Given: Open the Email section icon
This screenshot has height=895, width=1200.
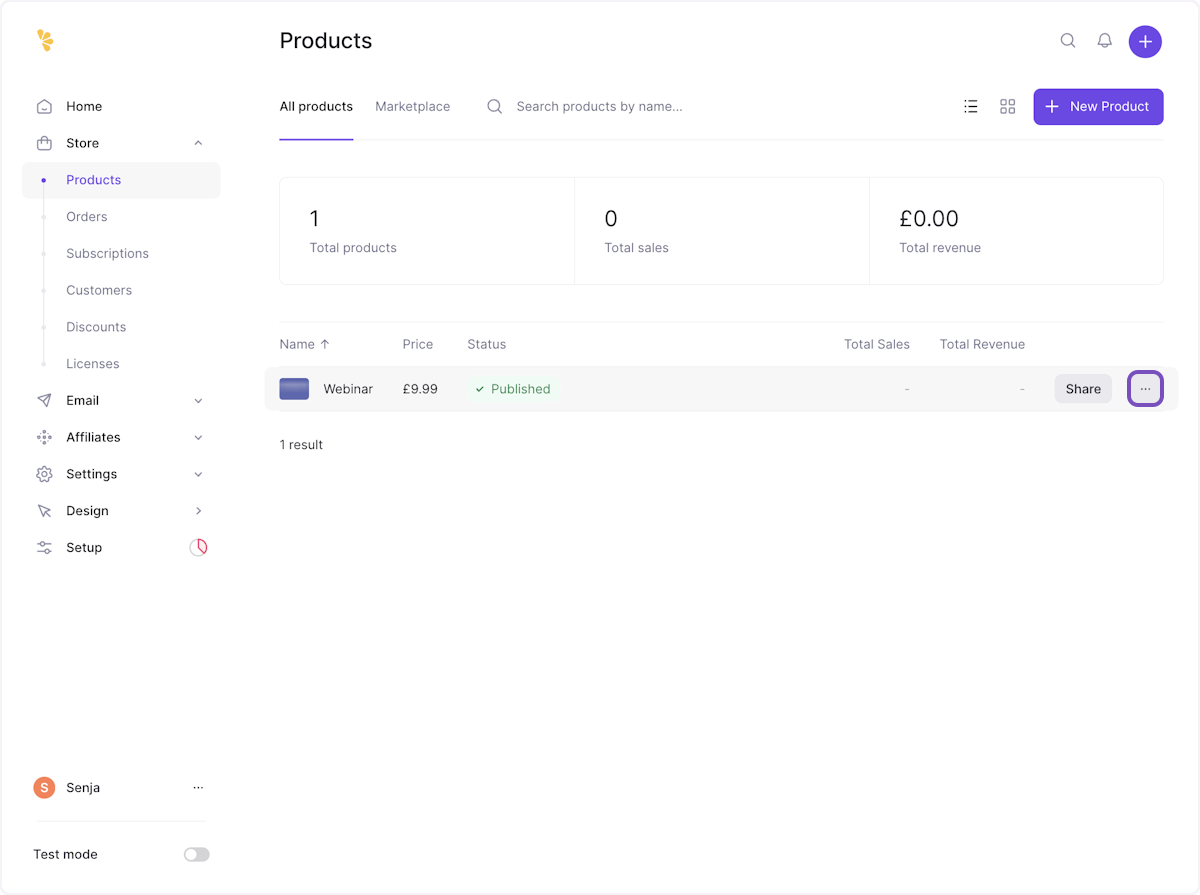Looking at the screenshot, I should [x=44, y=400].
